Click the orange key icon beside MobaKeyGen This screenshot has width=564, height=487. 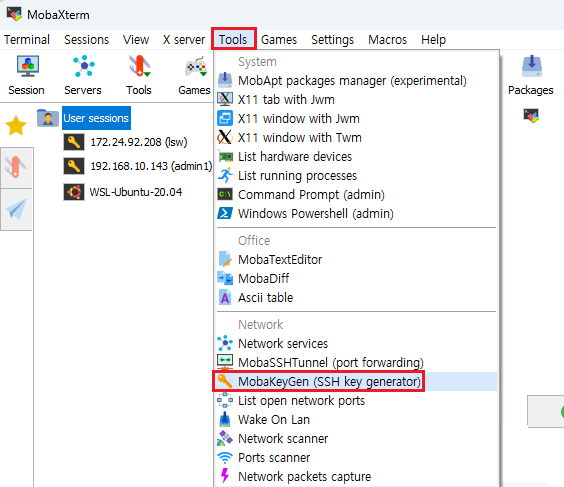tap(224, 381)
